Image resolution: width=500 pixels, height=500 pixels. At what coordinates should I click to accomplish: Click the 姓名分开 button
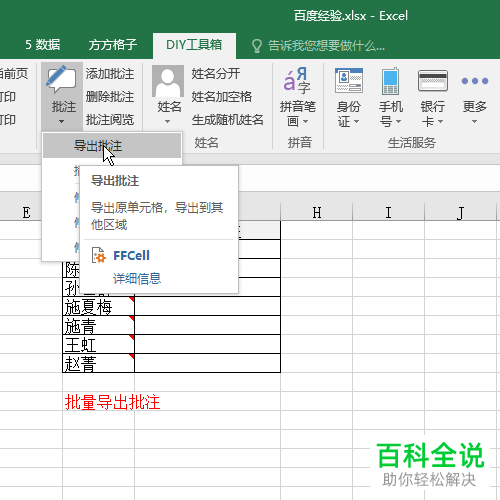[216, 74]
